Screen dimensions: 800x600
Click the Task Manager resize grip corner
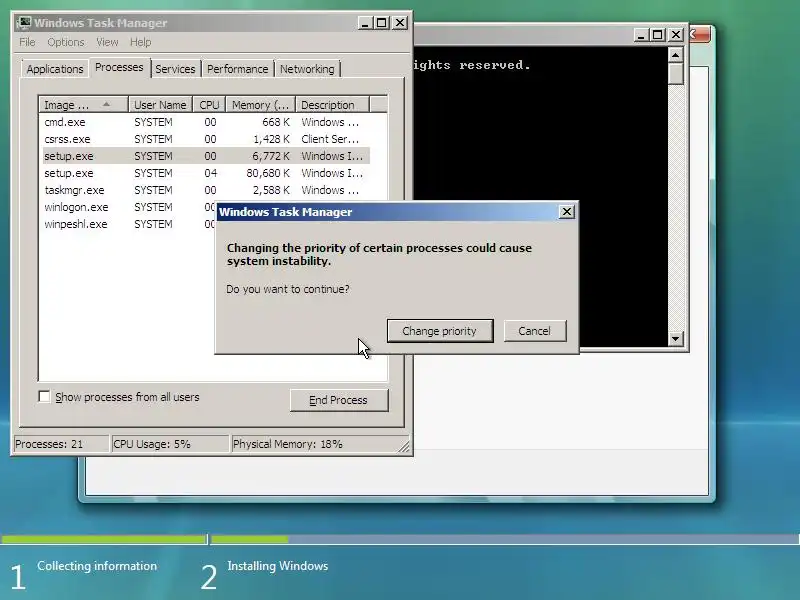pos(404,447)
